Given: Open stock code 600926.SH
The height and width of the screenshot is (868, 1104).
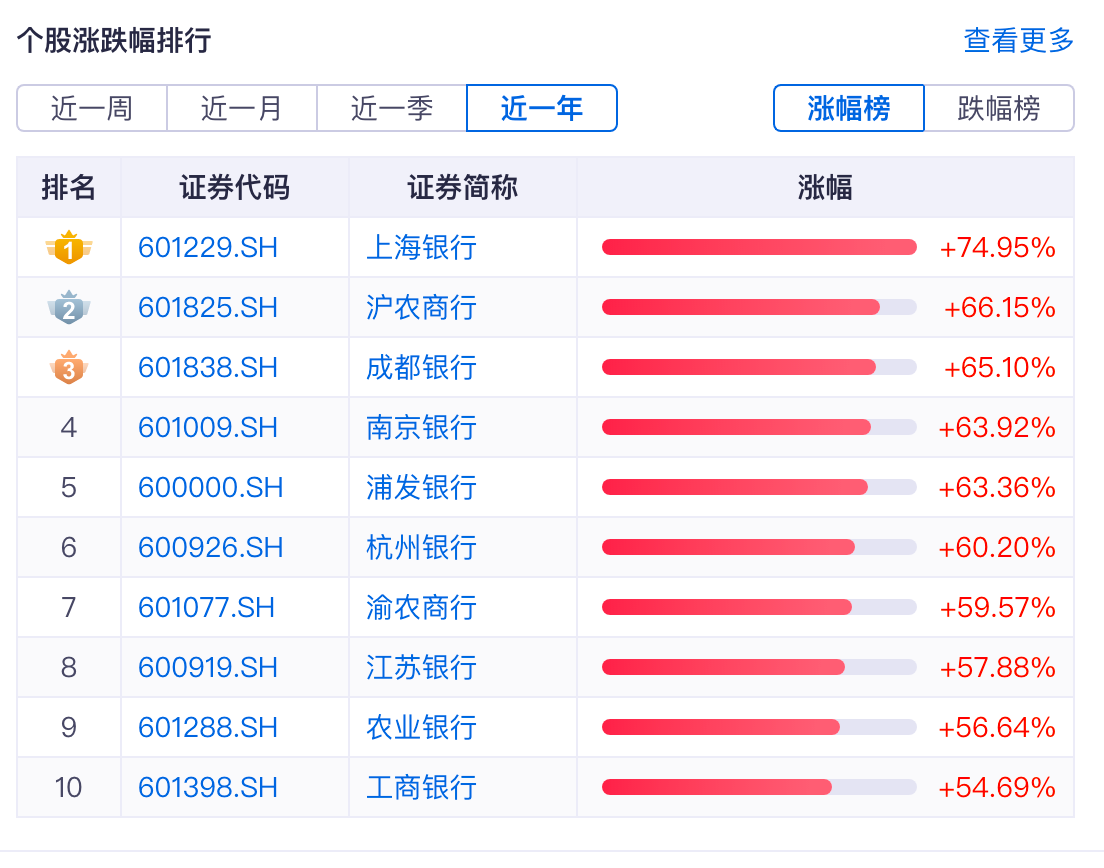Looking at the screenshot, I should pyautogui.click(x=211, y=547).
